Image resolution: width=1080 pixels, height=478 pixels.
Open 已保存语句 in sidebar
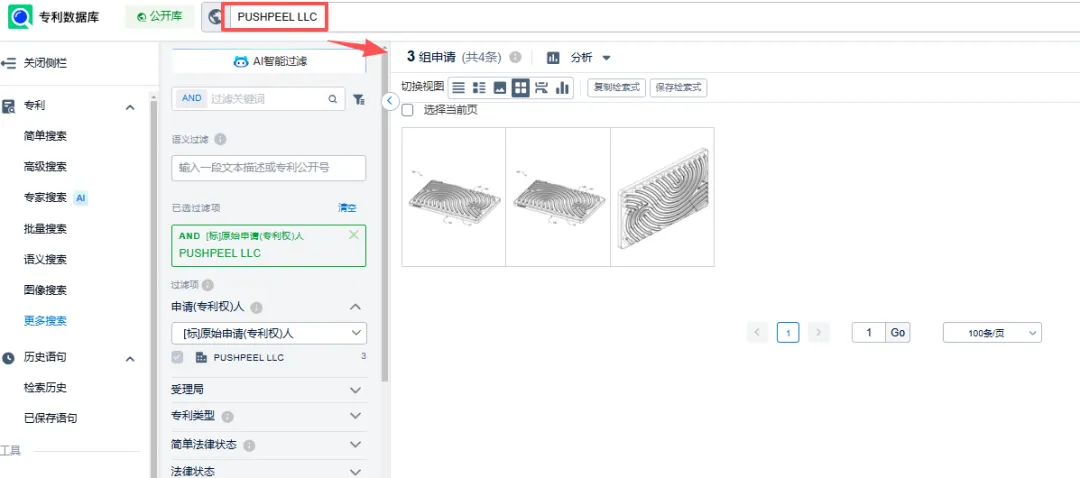pos(51,418)
